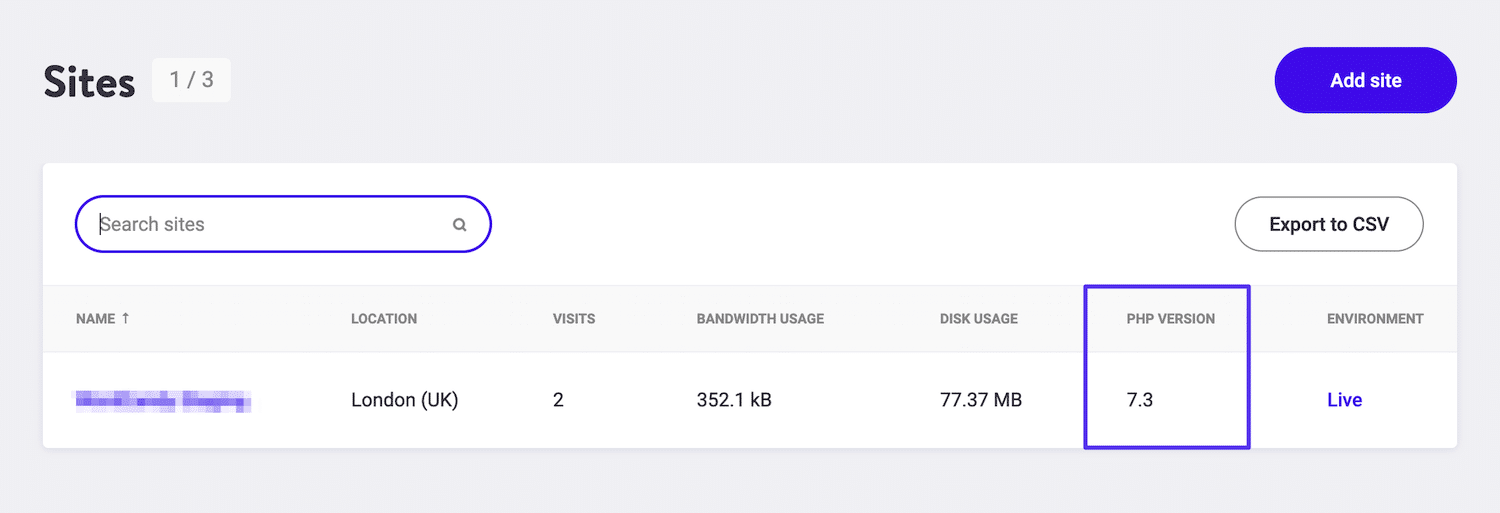Select the VISITS column header

[x=574, y=319]
